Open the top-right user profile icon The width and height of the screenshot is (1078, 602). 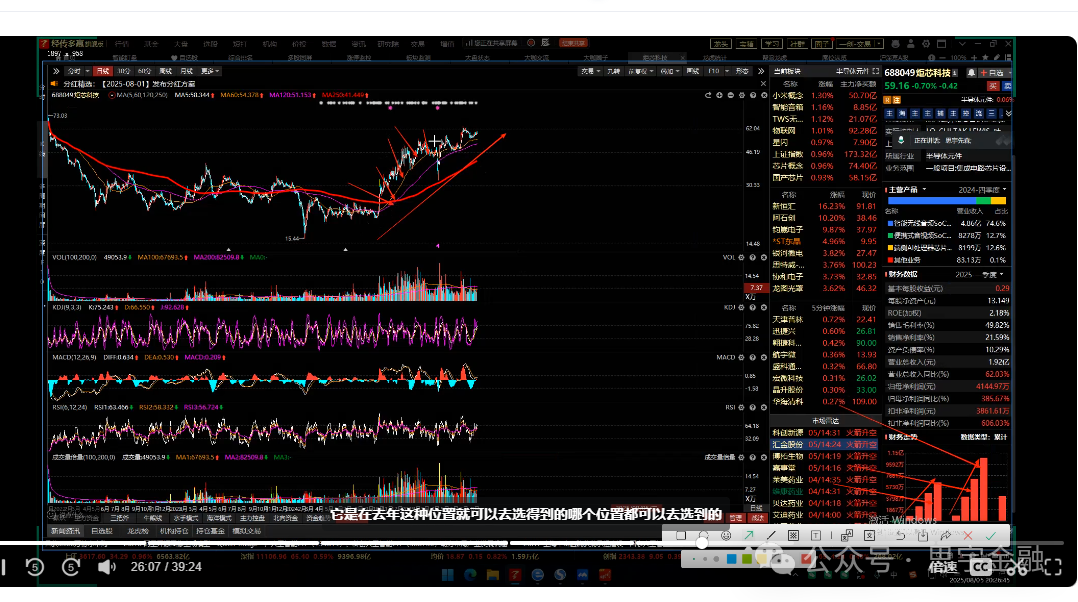[911, 43]
